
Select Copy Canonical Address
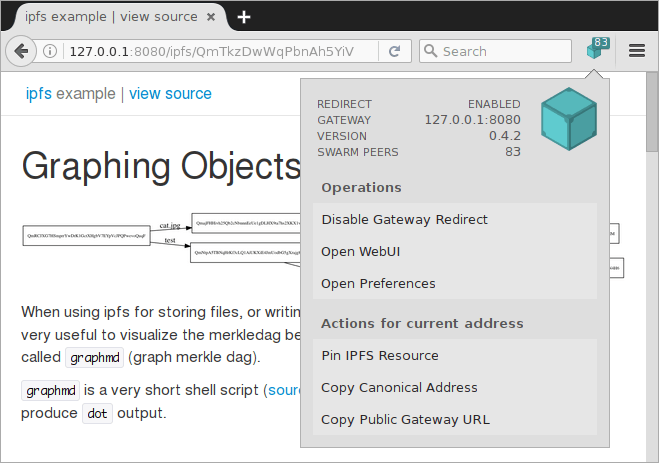[x=455, y=387]
